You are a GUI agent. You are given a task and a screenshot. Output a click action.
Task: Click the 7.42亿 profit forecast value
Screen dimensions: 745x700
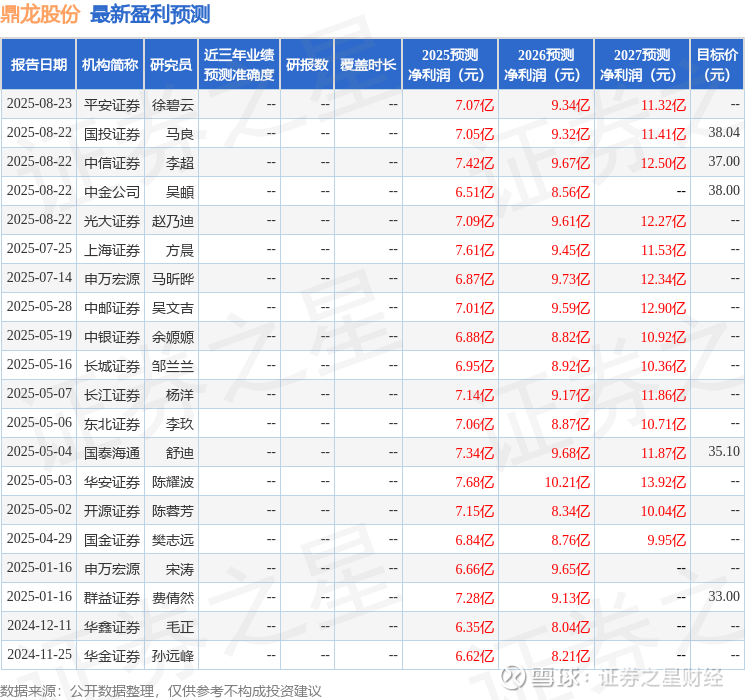point(475,163)
